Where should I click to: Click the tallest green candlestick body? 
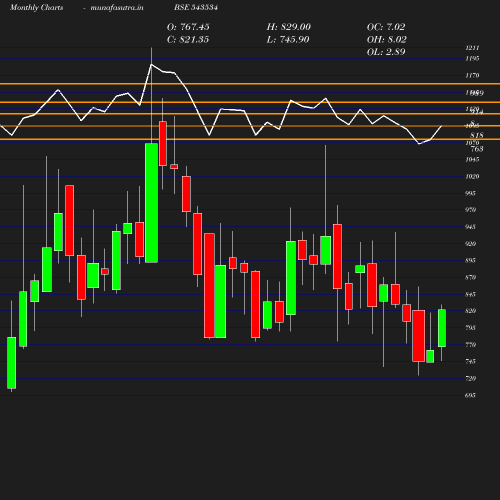click(x=151, y=203)
